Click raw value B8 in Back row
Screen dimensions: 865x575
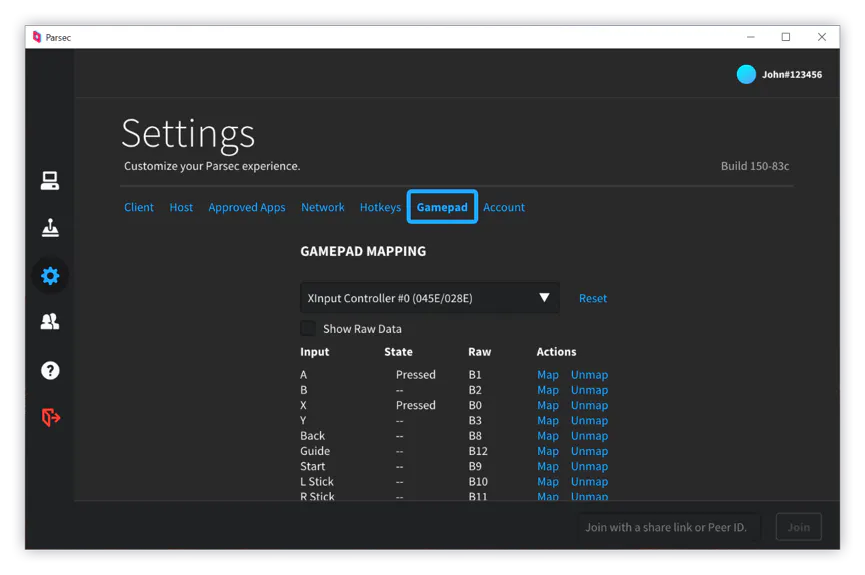pyautogui.click(x=475, y=436)
